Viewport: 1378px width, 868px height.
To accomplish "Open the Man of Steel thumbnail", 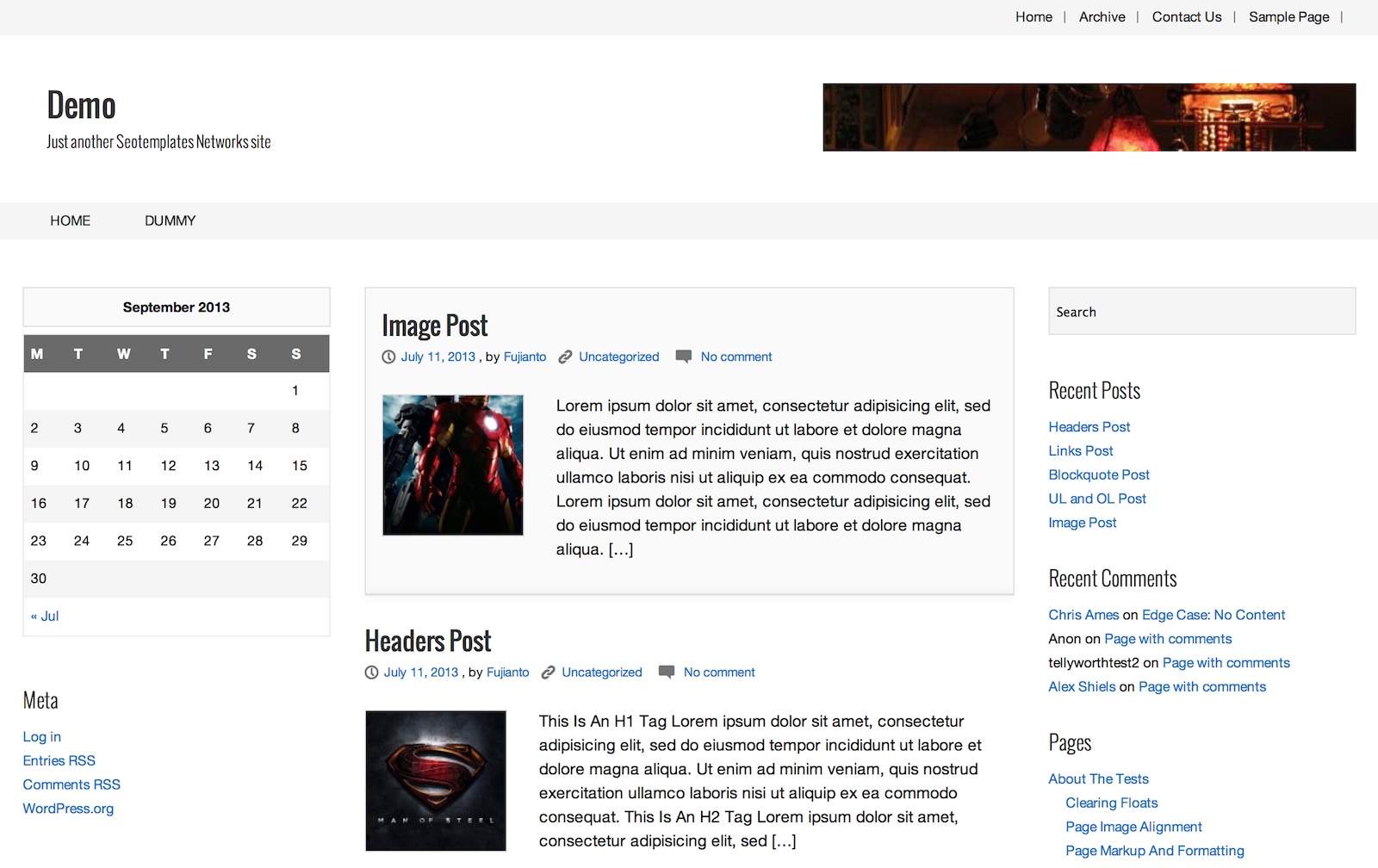I will [x=436, y=780].
